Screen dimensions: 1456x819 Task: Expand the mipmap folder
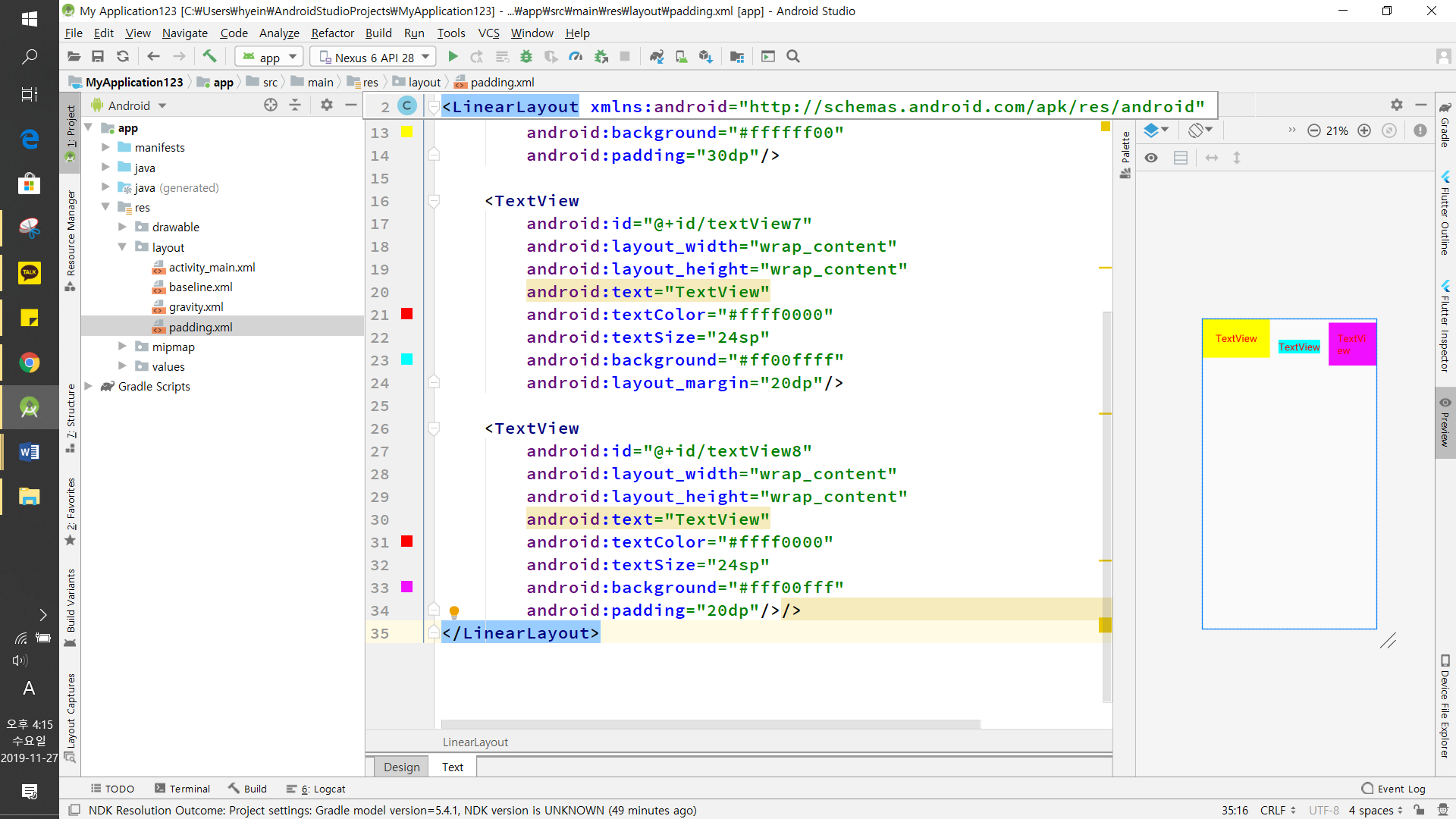122,347
